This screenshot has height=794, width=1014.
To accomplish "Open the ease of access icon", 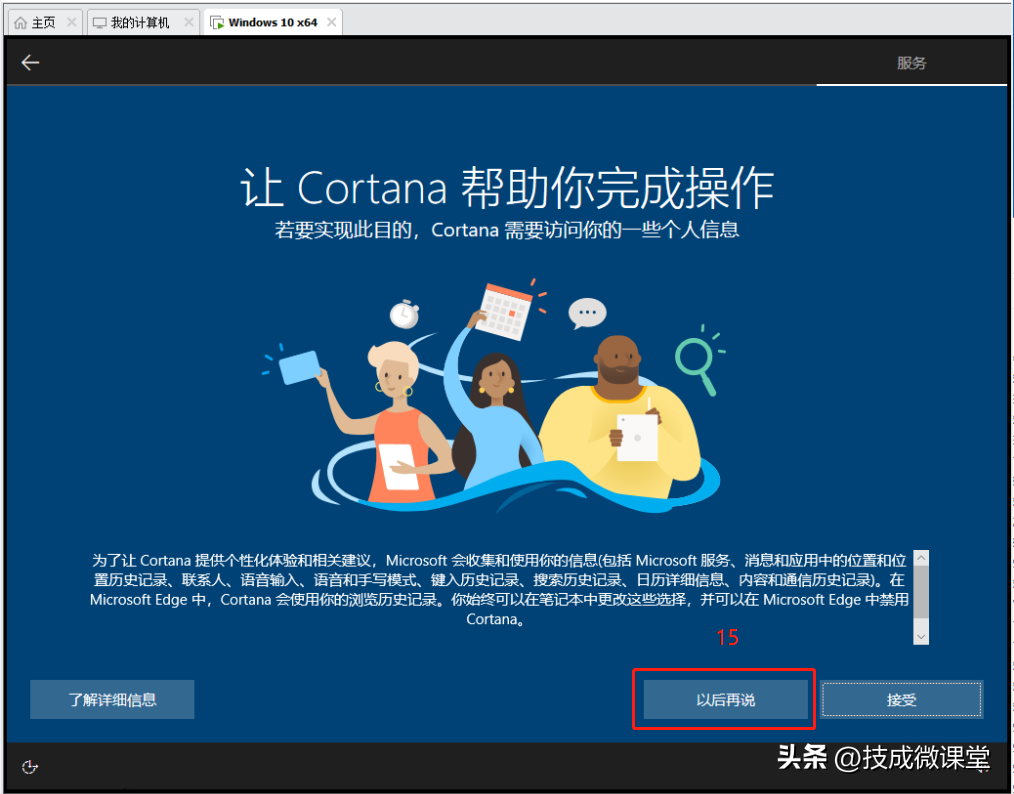I will pyautogui.click(x=30, y=767).
